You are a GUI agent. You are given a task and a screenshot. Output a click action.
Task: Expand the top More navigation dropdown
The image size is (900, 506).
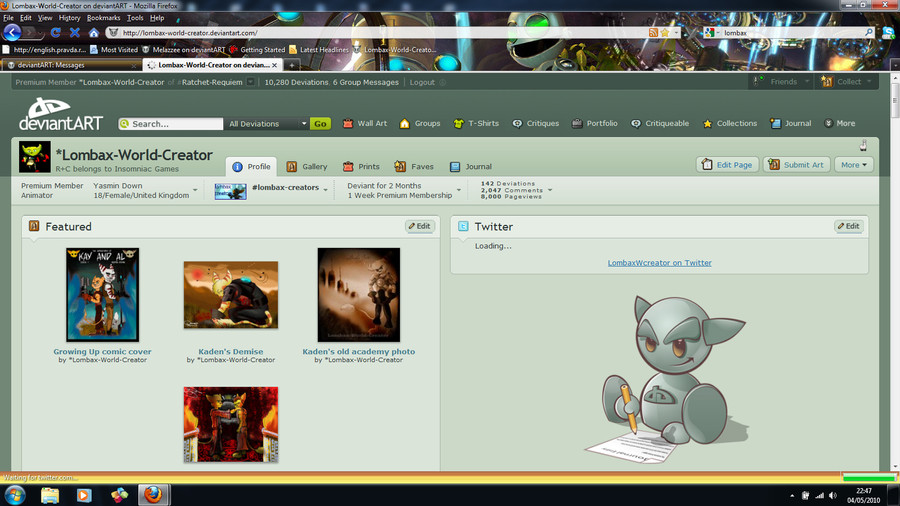coord(840,123)
